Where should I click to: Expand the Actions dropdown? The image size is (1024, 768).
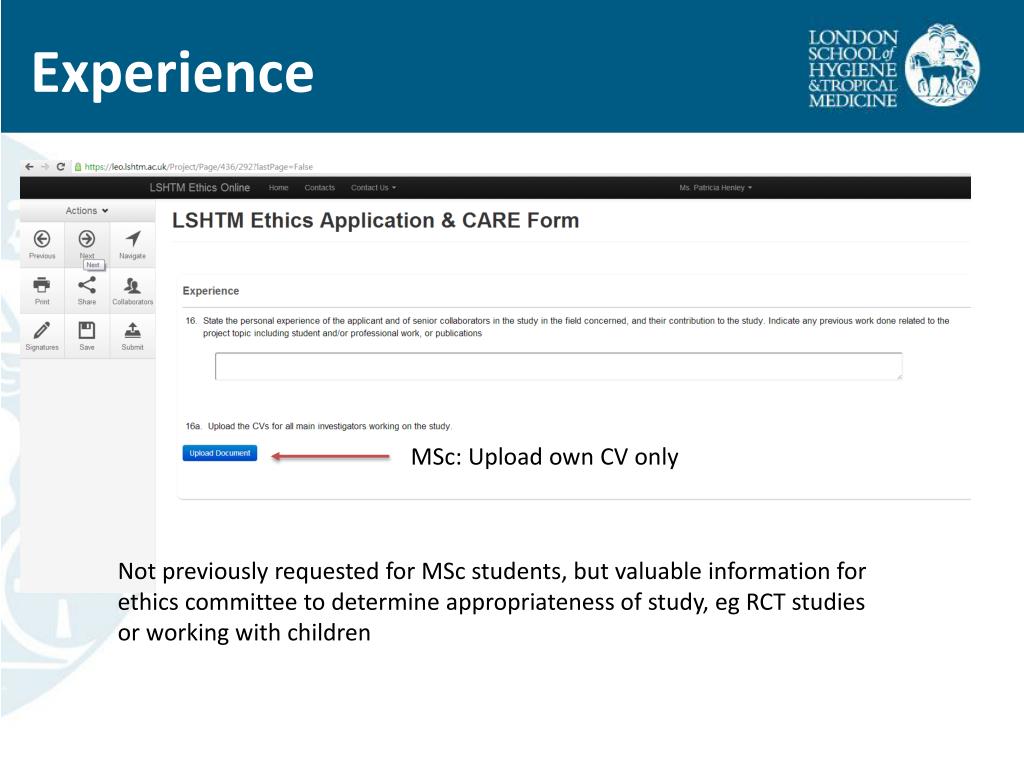click(87, 211)
